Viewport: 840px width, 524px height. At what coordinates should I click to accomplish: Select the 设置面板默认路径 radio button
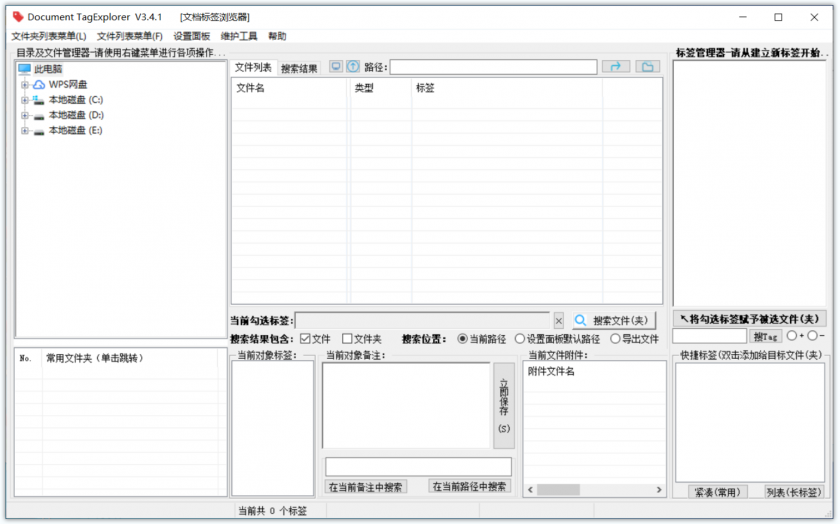519,339
